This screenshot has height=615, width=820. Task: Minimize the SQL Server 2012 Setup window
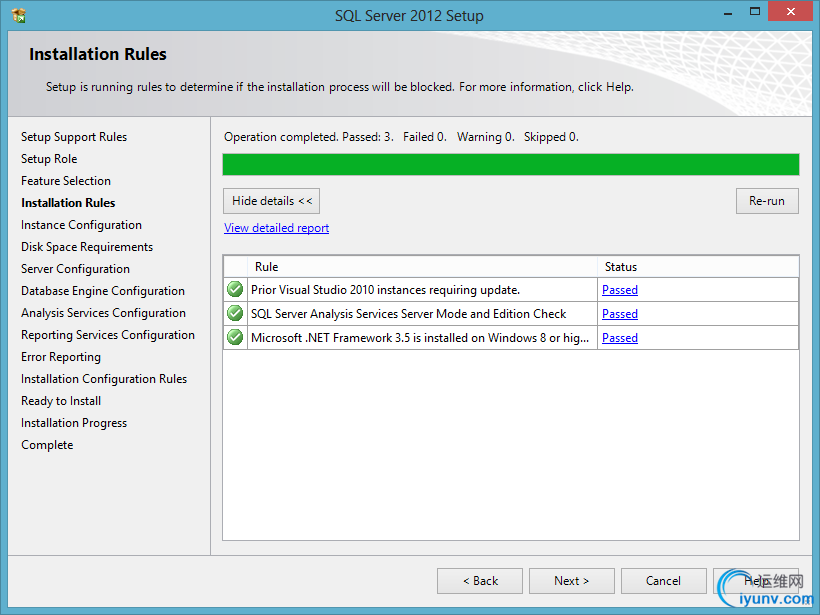point(727,13)
